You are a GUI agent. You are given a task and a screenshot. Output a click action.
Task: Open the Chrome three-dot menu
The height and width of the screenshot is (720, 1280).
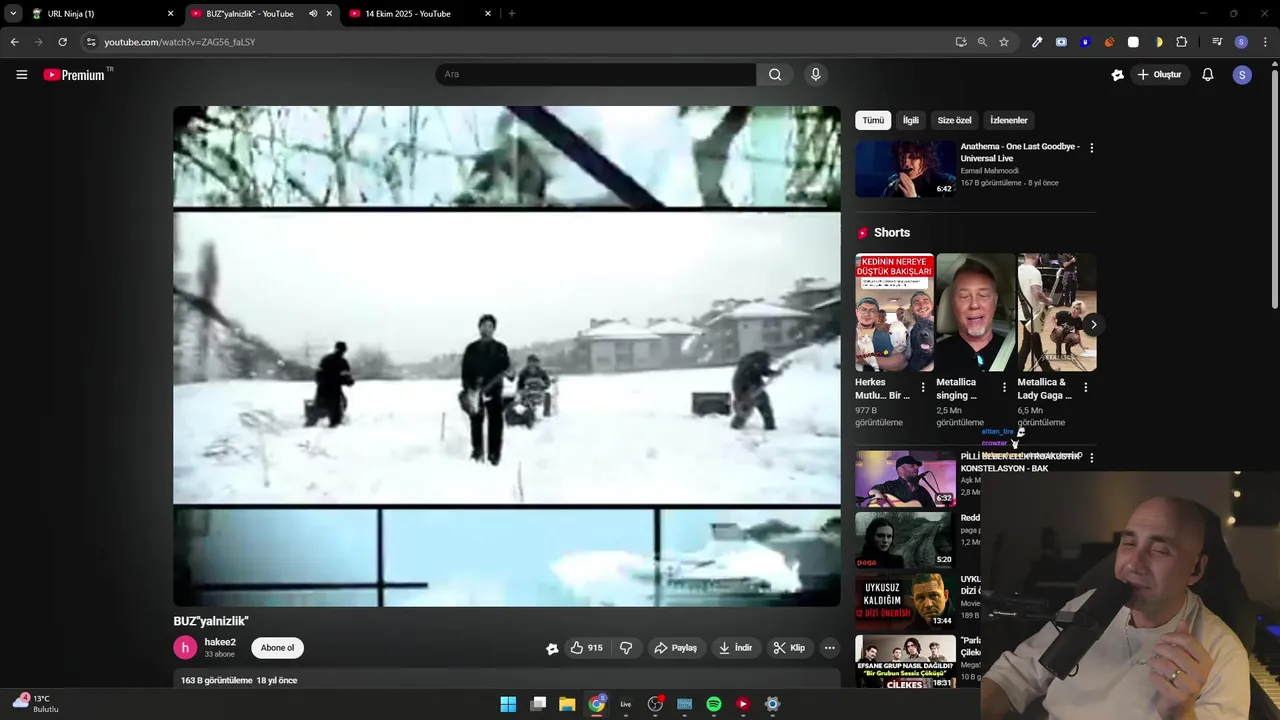click(1266, 42)
